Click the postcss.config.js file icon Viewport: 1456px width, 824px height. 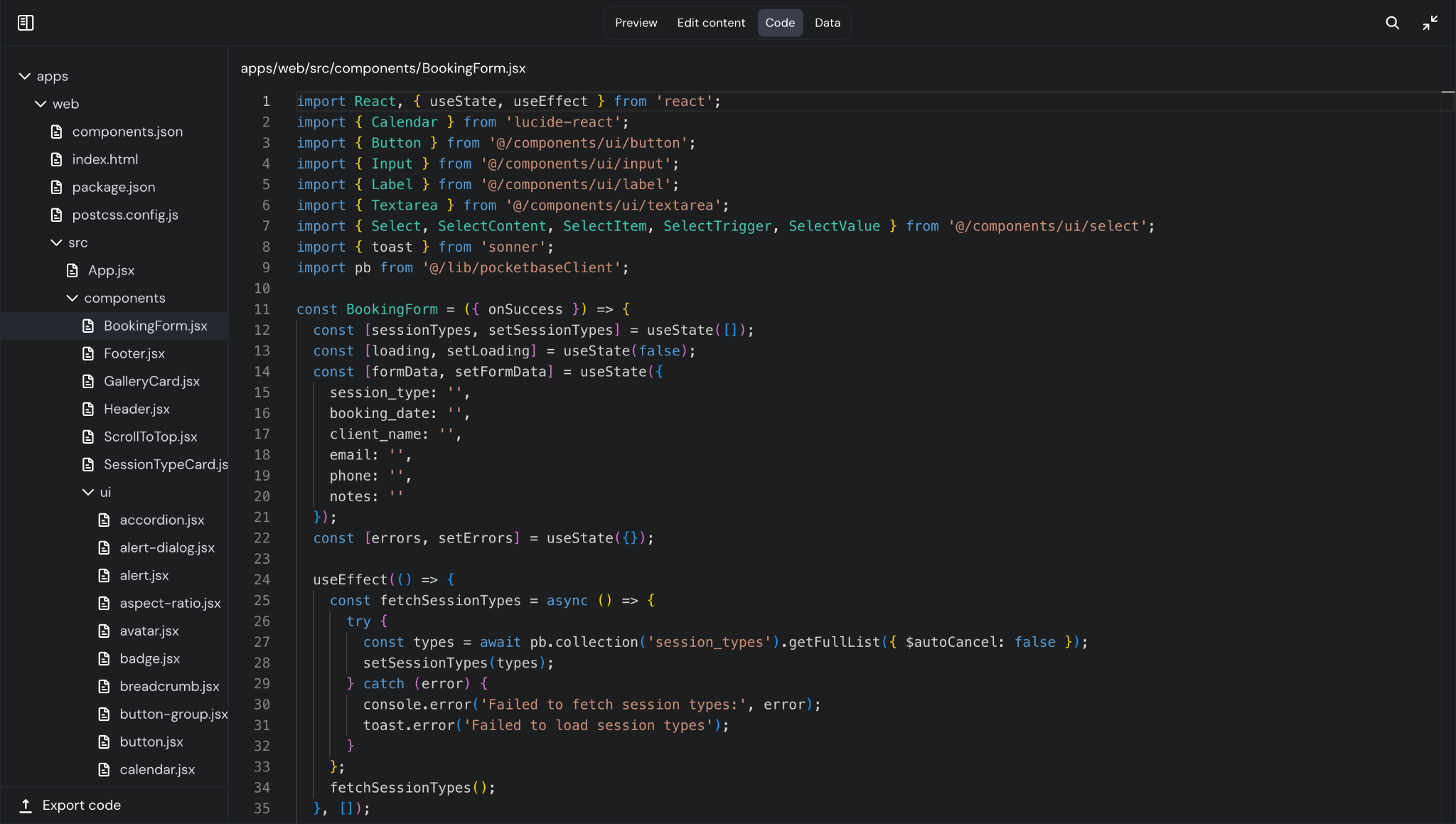tap(57, 215)
